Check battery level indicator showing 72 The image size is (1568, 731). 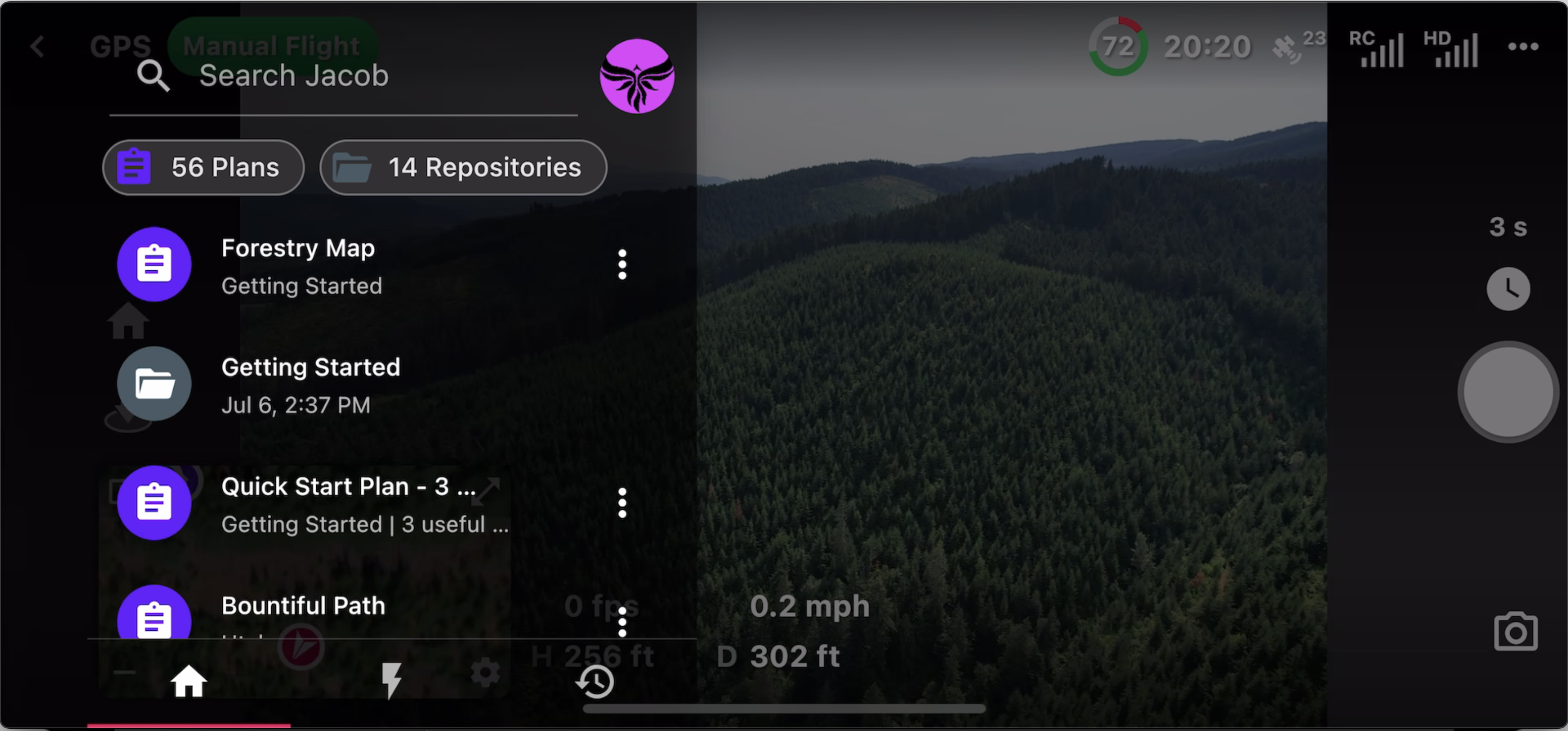[1118, 46]
